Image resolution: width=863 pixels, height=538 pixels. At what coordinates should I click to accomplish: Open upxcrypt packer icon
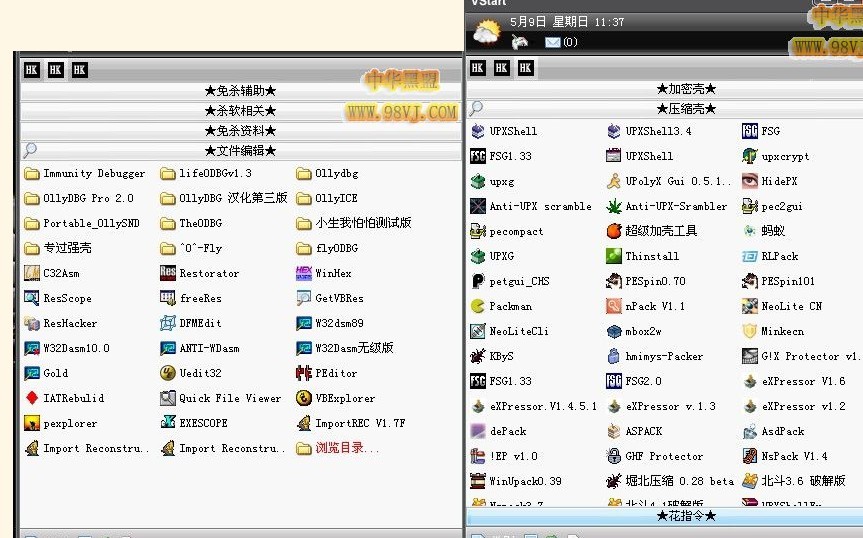coord(750,156)
